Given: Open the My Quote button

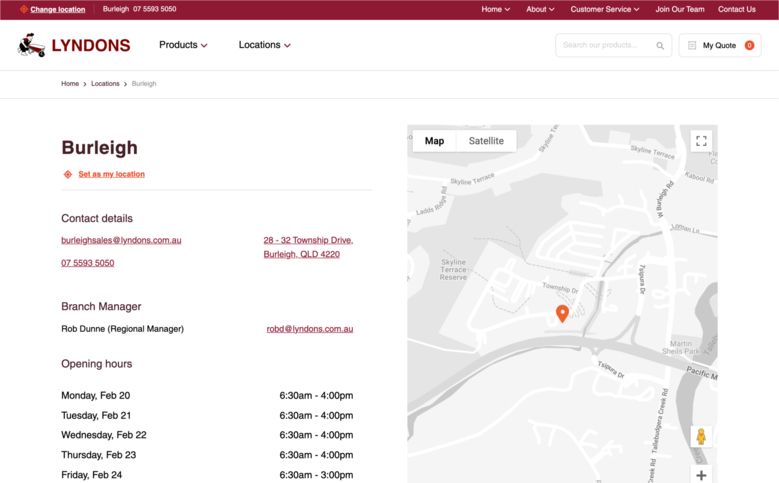Looking at the screenshot, I should [720, 45].
